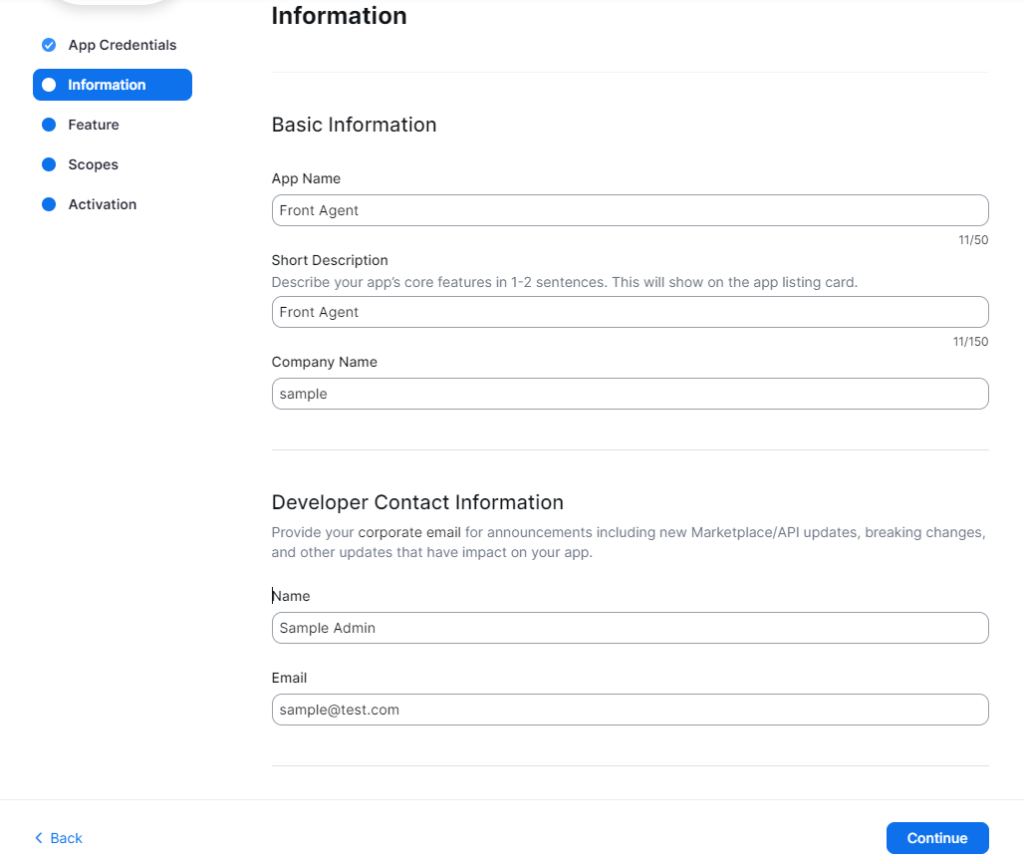
Task: Select the Email field with sample@test.com
Action: tap(630, 710)
